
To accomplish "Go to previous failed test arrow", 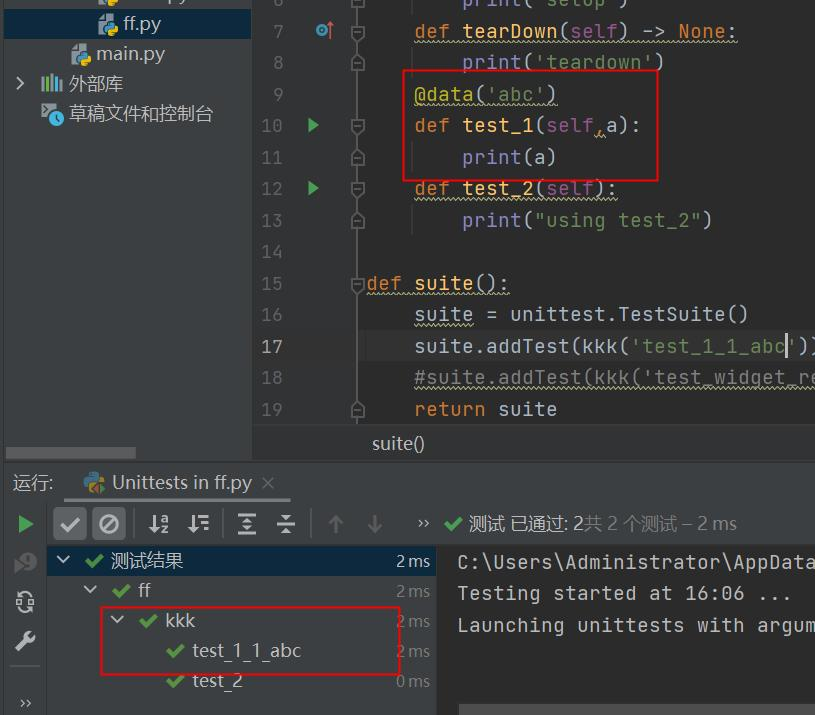I will point(336,524).
